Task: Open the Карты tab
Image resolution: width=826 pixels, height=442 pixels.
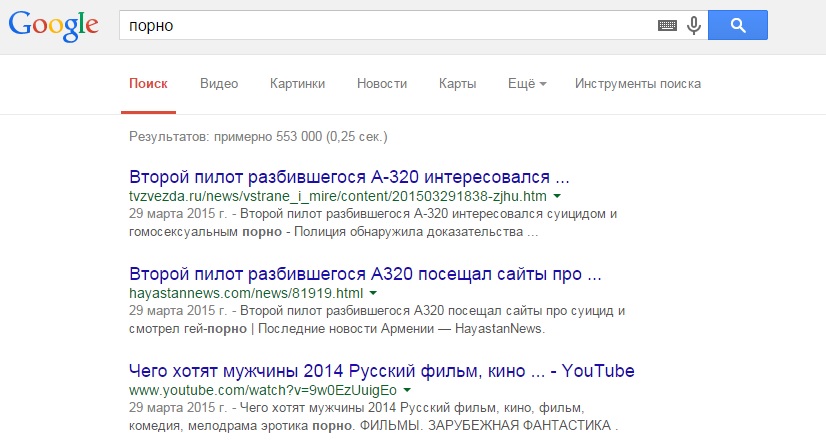Action: pos(457,84)
